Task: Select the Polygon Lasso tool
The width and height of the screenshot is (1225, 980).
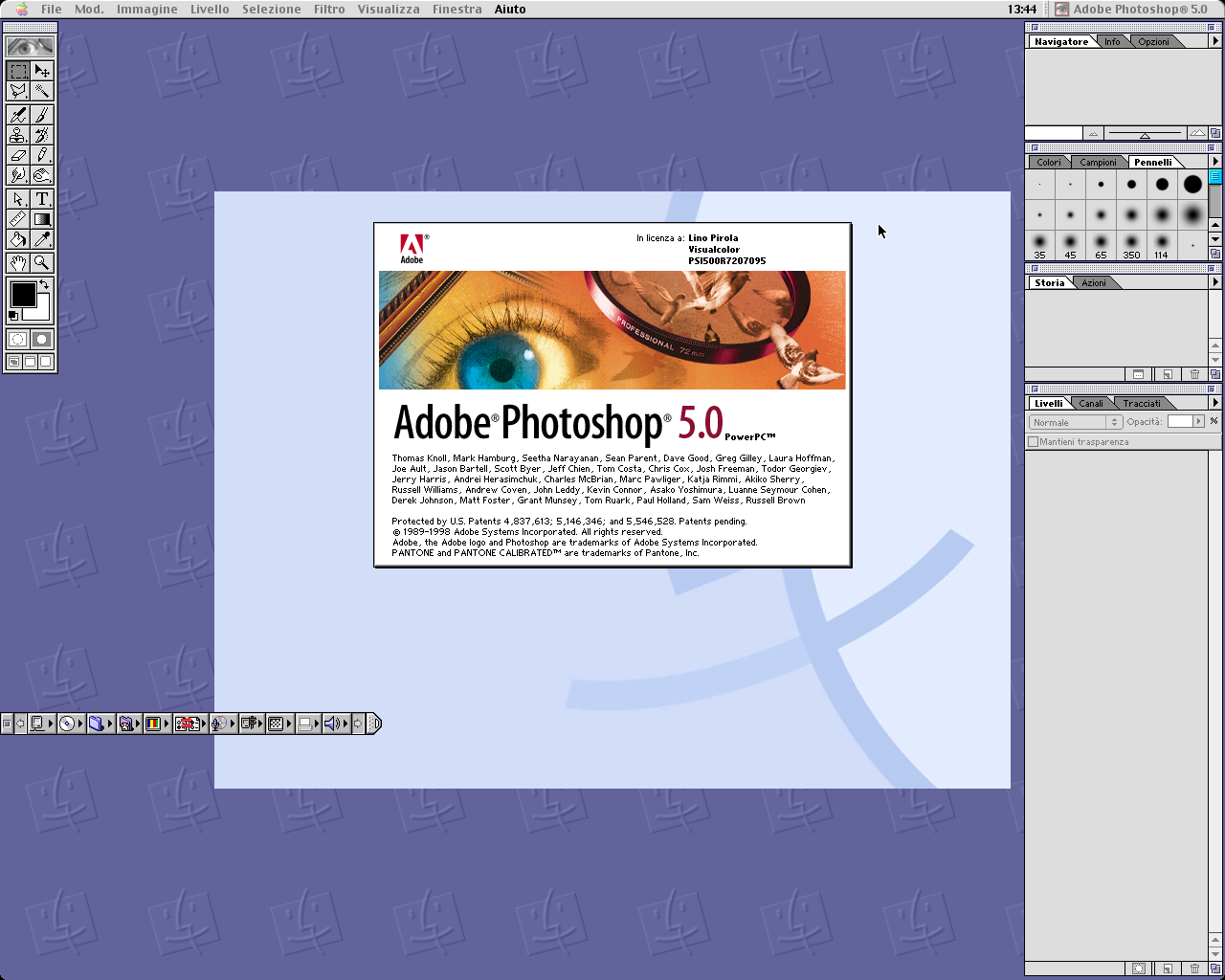Action: click(18, 91)
